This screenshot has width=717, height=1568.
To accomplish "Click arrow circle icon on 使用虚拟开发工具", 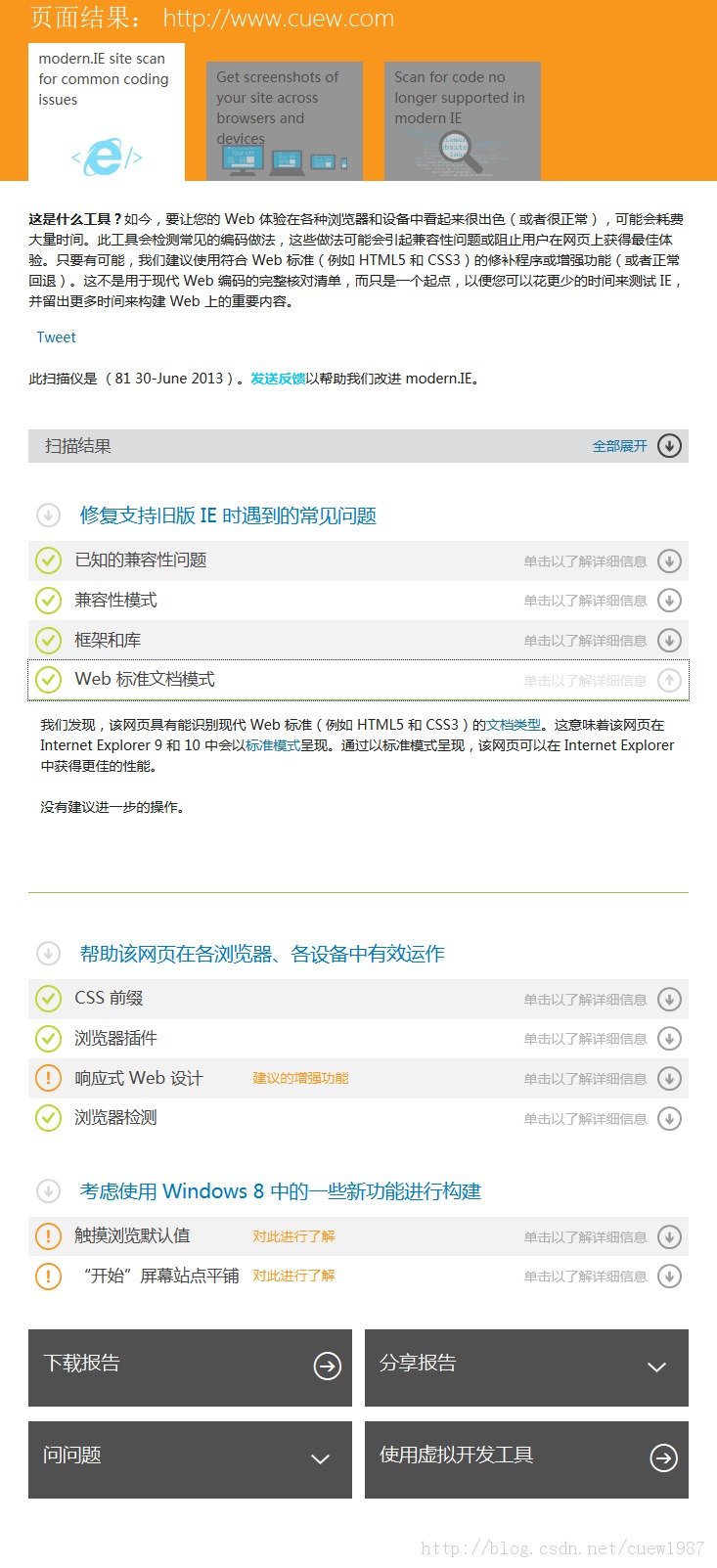I will coord(664,1458).
